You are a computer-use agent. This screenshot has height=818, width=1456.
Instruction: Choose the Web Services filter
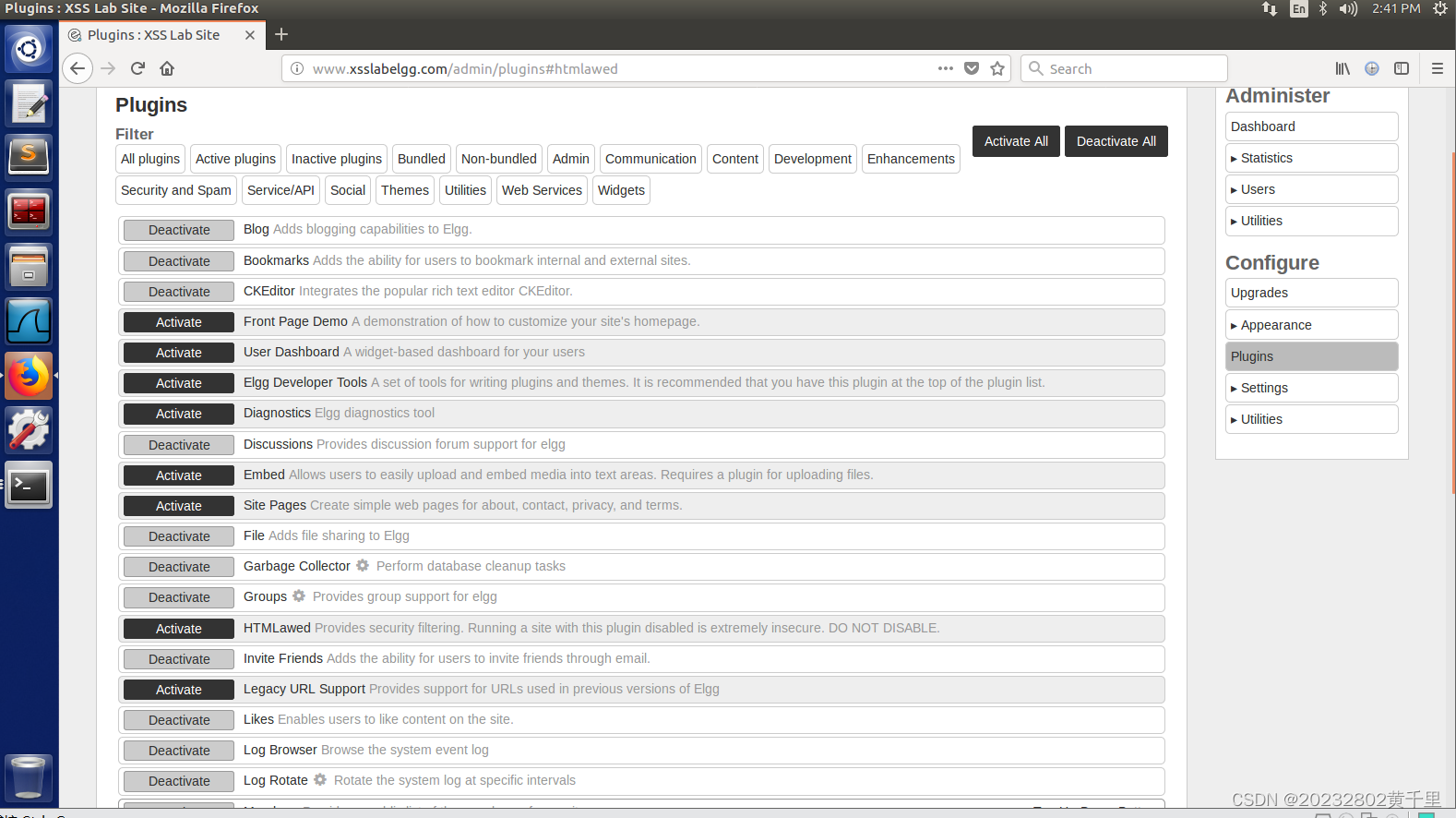pos(542,190)
